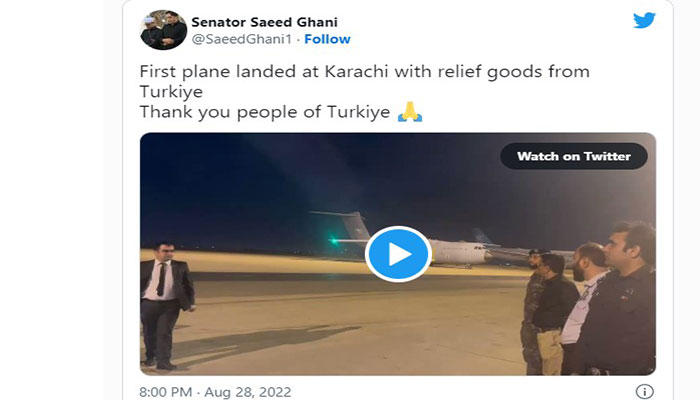Follow Senator Saeed Ghani
700x400 pixels.
click(327, 39)
